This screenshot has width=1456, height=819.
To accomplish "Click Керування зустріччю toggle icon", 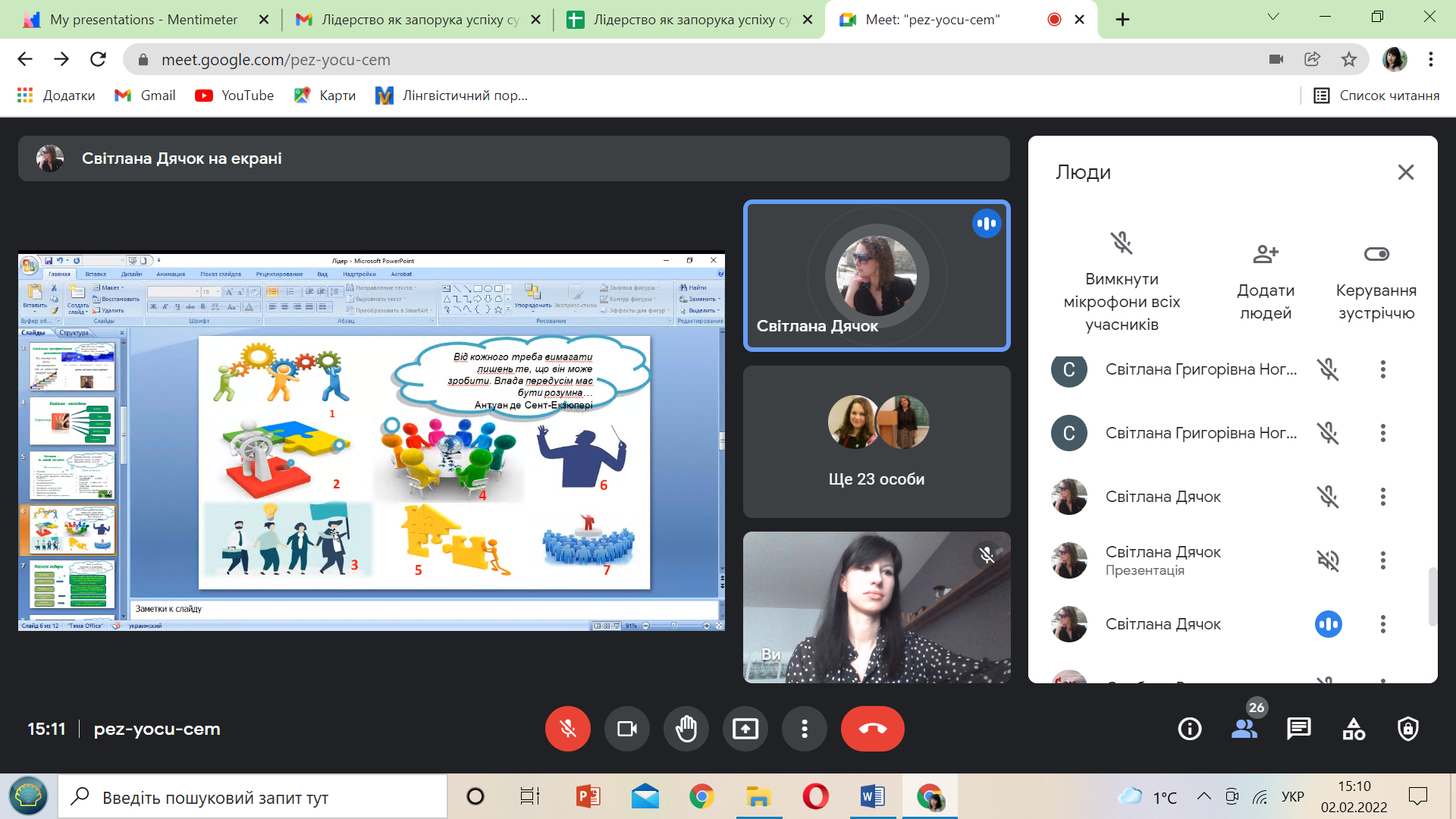I will coord(1376,254).
